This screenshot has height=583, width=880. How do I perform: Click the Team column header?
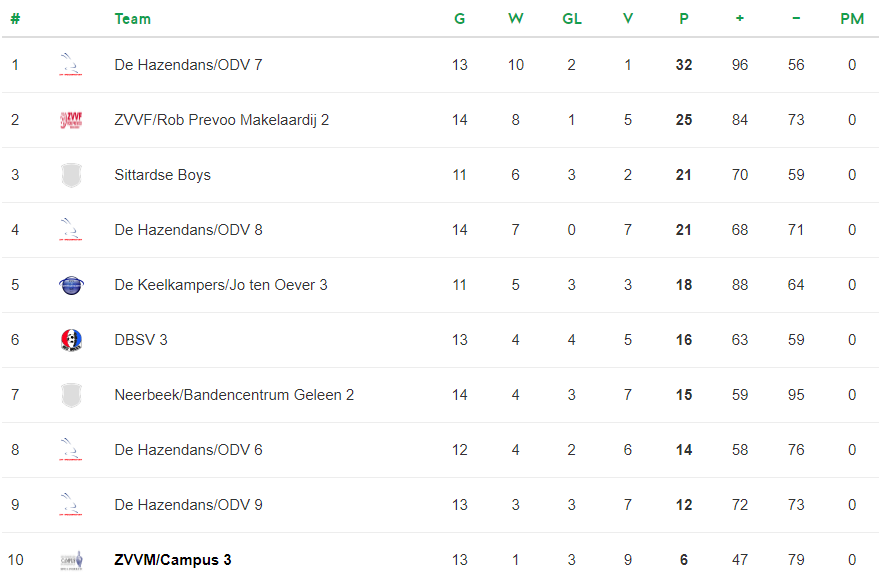point(132,19)
